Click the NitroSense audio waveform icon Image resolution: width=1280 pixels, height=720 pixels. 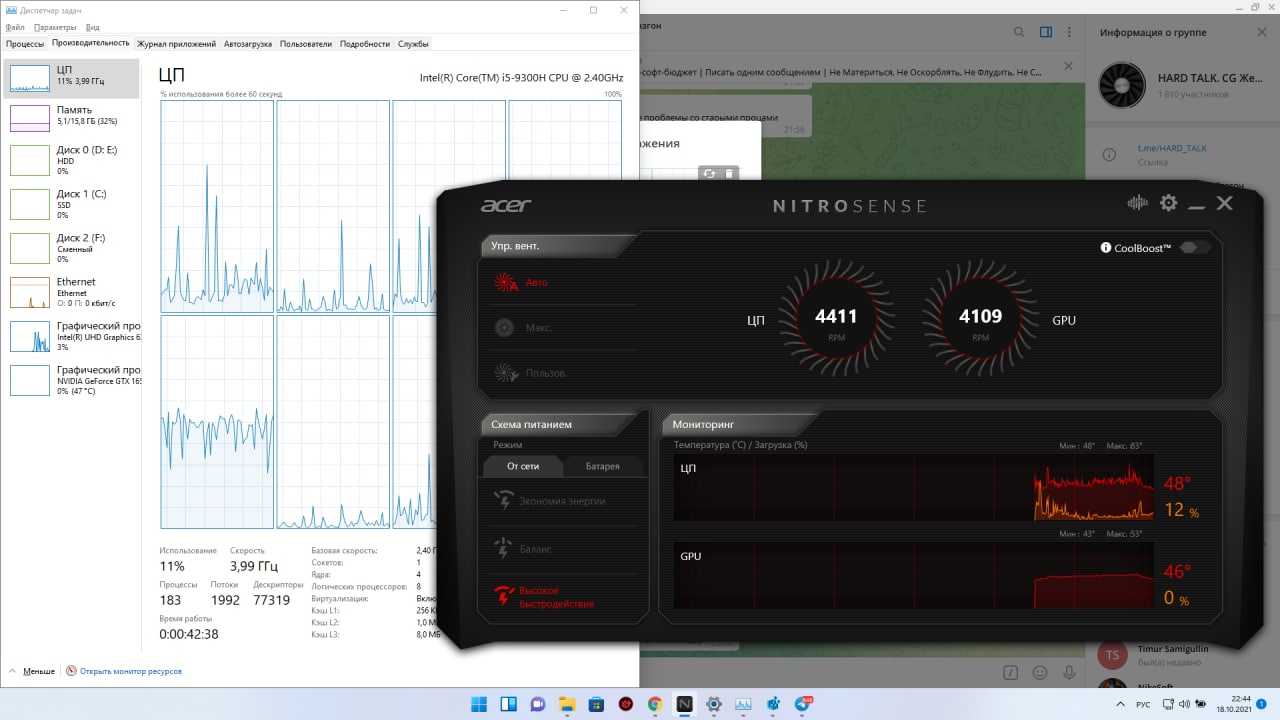1138,203
